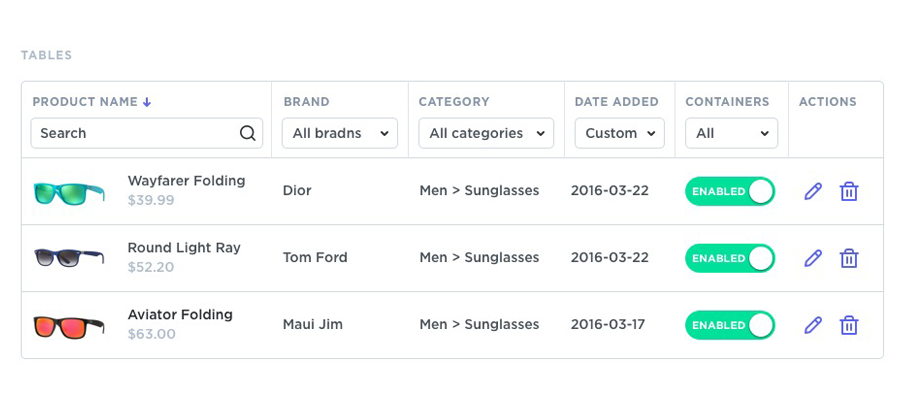This screenshot has height=400, width=900.
Task: Edit the Aviator Folding entry
Action: [x=813, y=325]
